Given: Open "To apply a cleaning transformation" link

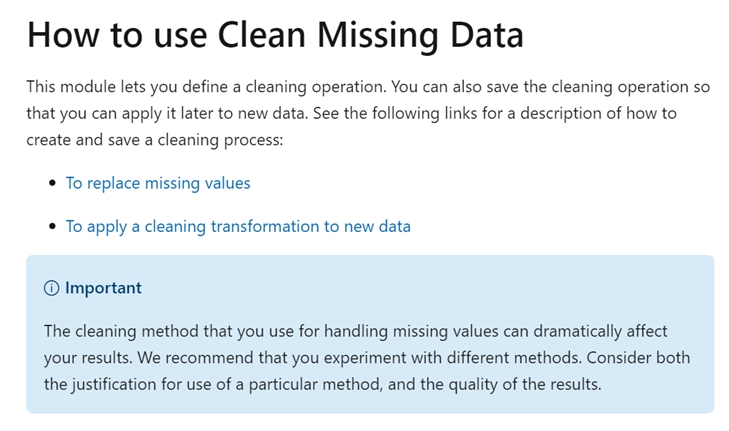Looking at the screenshot, I should (238, 226).
